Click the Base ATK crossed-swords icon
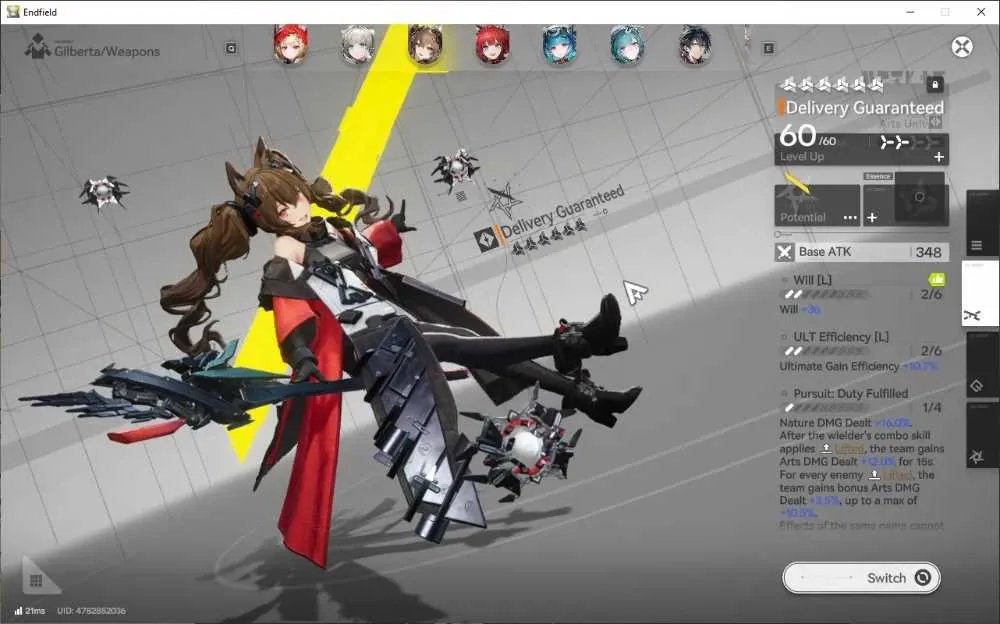This screenshot has height=624, width=1000. (784, 252)
